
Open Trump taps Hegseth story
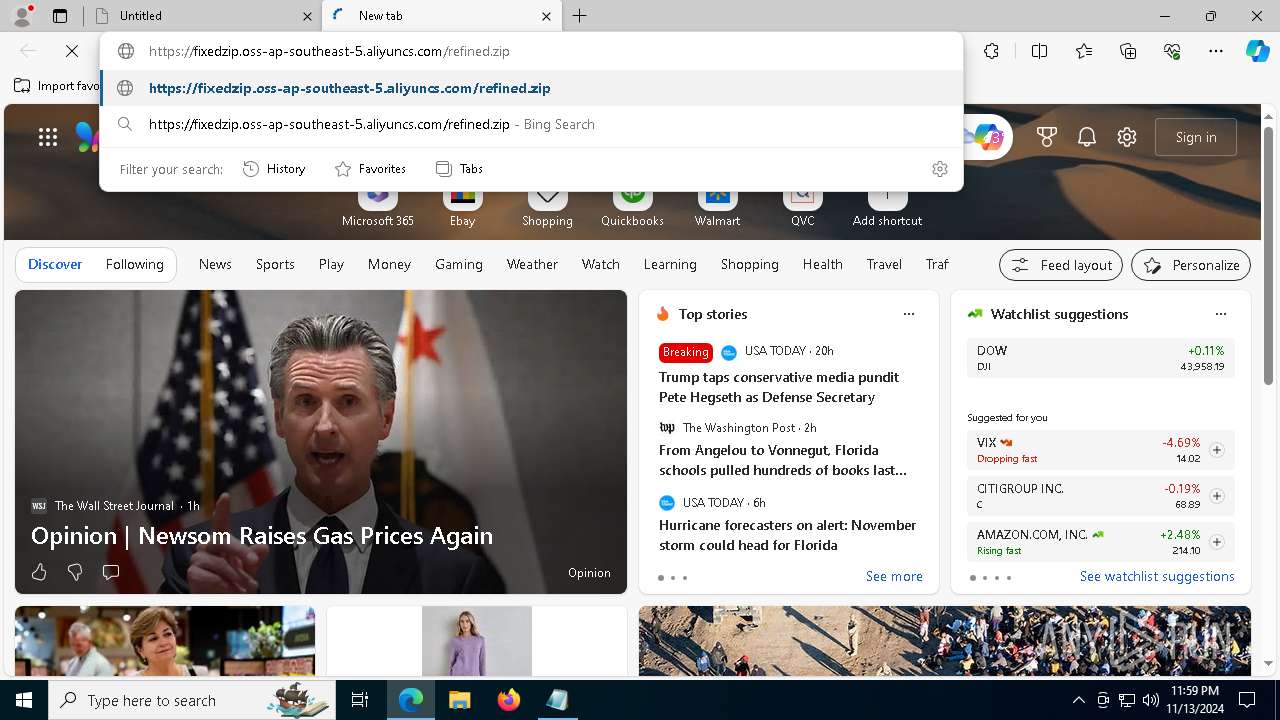(779, 387)
